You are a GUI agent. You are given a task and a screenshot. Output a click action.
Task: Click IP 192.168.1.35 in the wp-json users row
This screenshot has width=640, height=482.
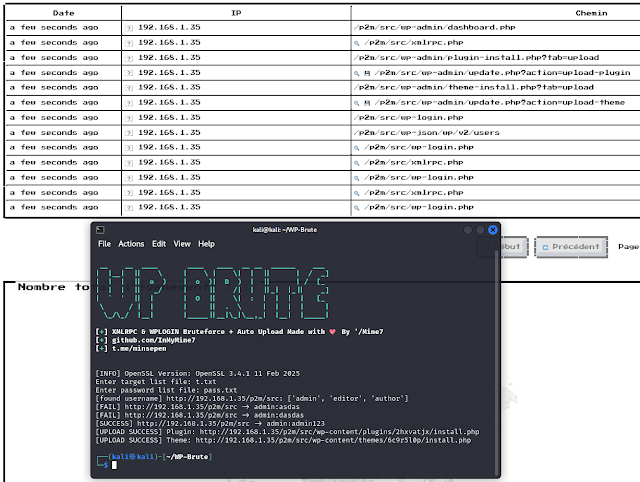(x=169, y=133)
